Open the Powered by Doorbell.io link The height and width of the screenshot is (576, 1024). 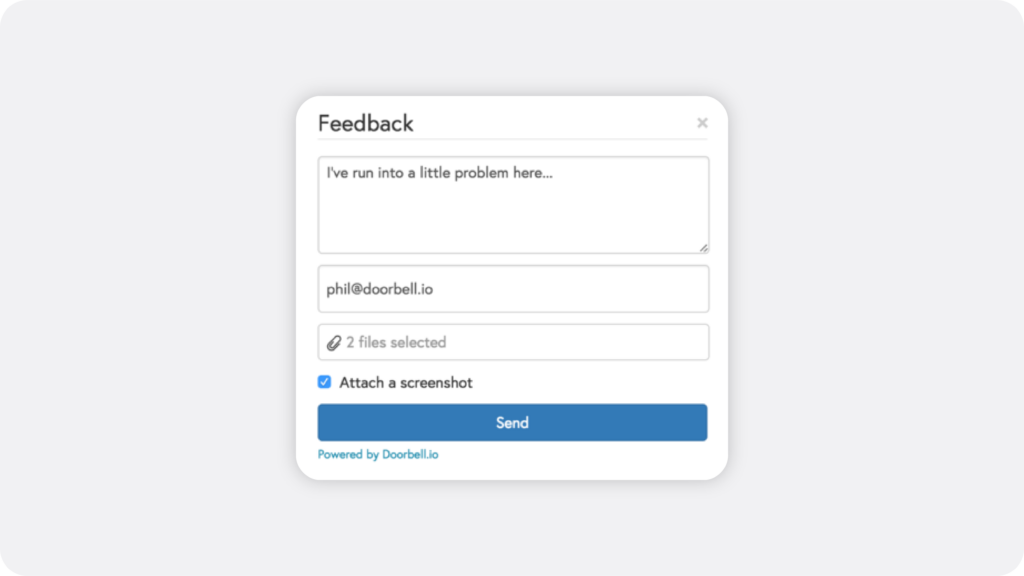[x=377, y=455]
